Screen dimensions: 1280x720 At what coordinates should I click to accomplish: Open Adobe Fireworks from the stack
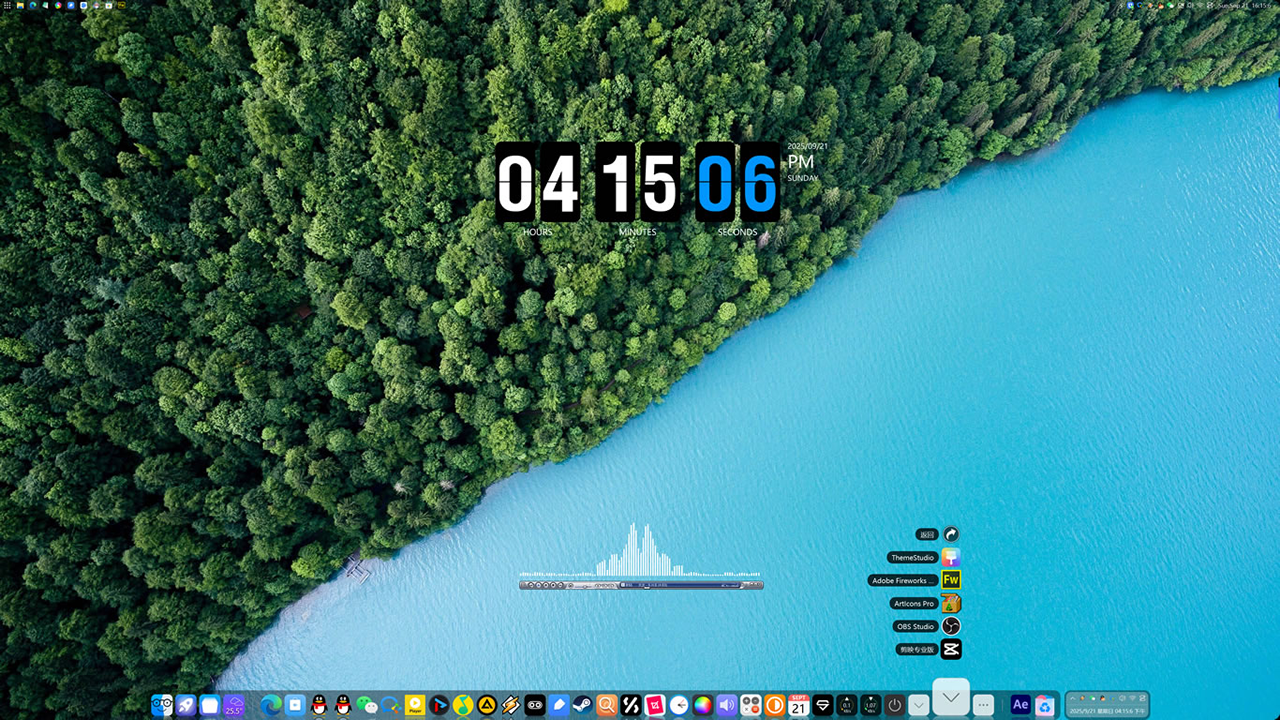[x=951, y=580]
